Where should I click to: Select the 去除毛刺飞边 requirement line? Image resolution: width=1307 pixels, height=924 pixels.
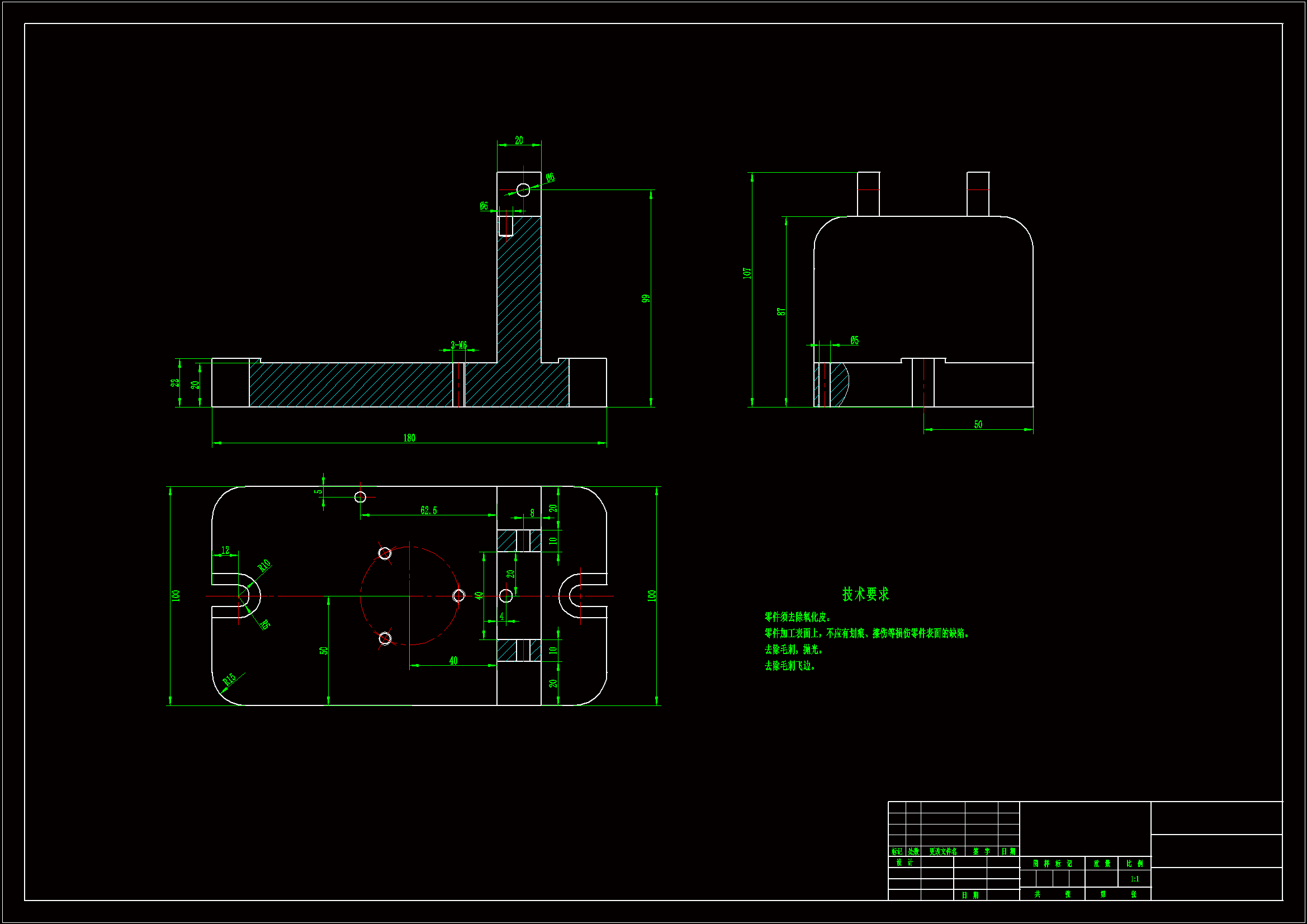[x=789, y=666]
